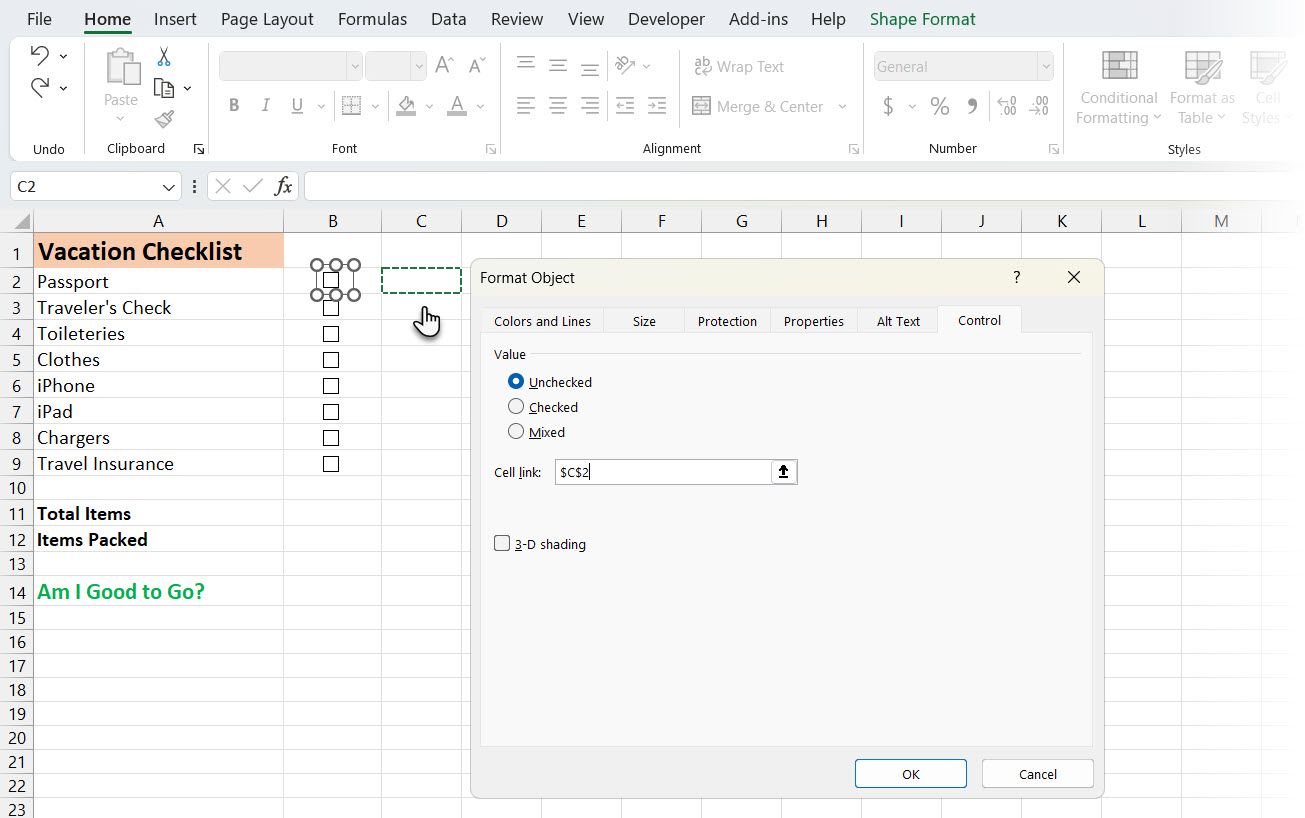Click the Format Painter brush icon
1305x818 pixels.
pos(164,119)
